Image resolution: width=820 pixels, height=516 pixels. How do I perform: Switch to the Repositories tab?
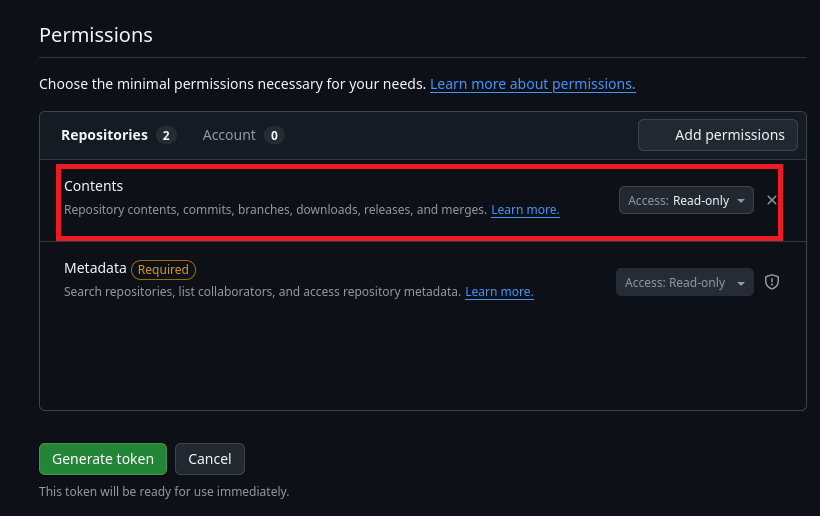(104, 135)
